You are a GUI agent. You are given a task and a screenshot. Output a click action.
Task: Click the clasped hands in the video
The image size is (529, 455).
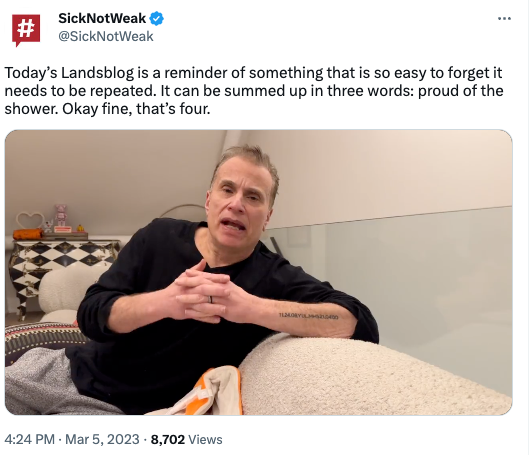[202, 293]
